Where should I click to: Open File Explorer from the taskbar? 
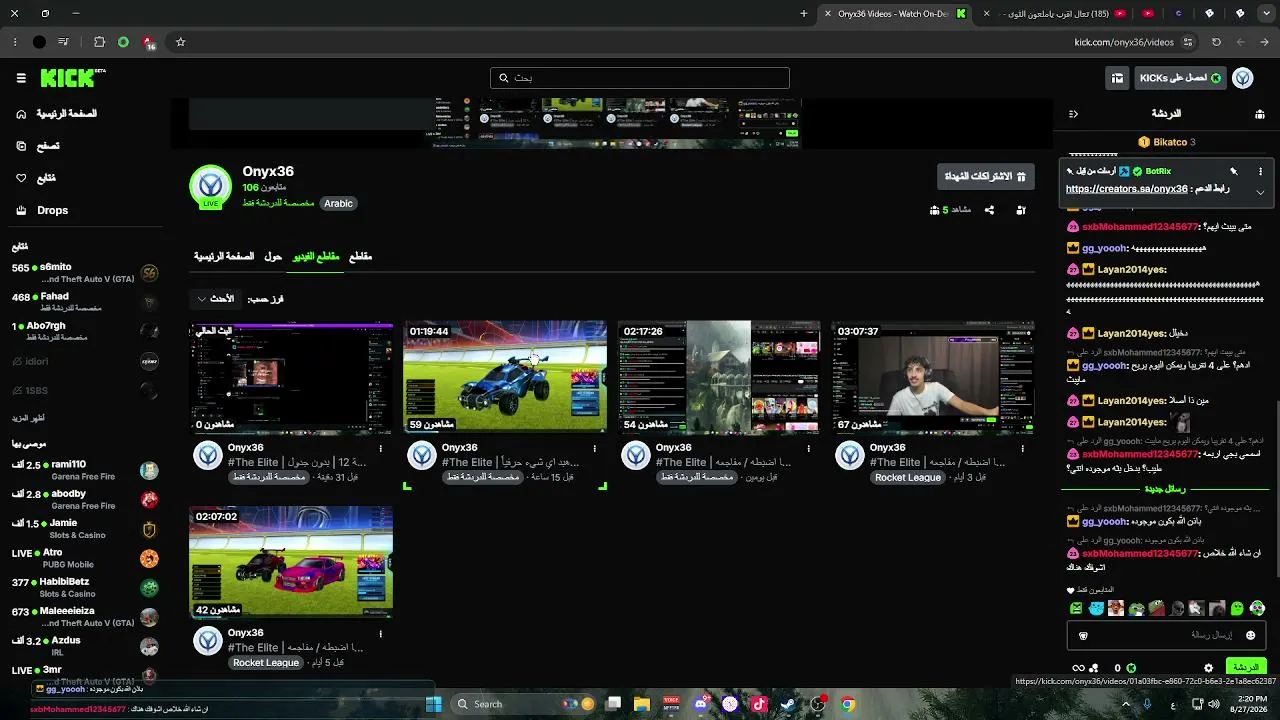(x=642, y=704)
